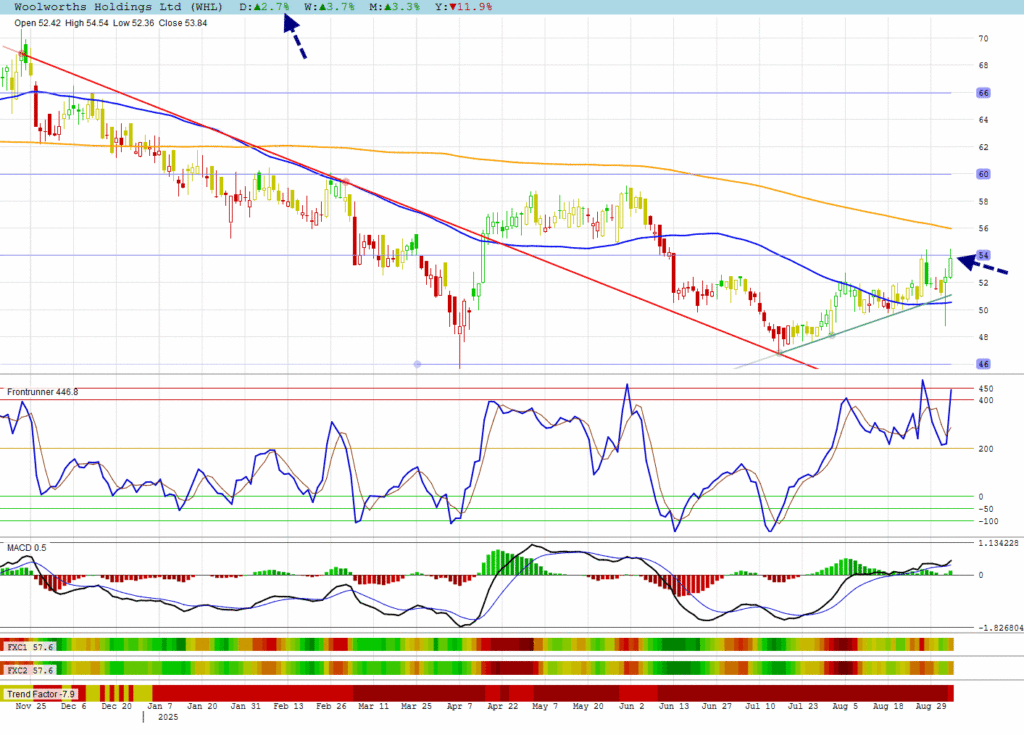The width and height of the screenshot is (1024, 735).
Task: Click the 70 price axis label
Action: coord(983,39)
